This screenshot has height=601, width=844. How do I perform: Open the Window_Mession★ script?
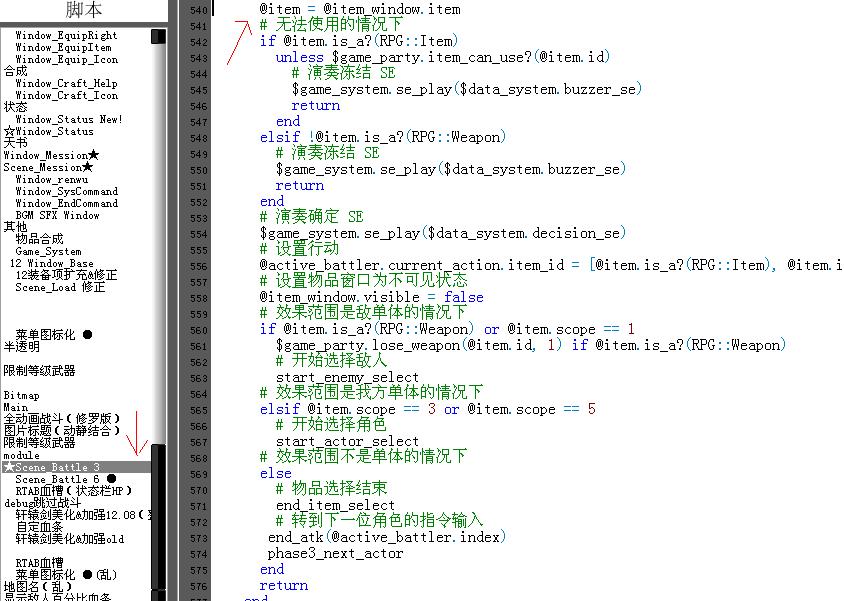coord(51,155)
